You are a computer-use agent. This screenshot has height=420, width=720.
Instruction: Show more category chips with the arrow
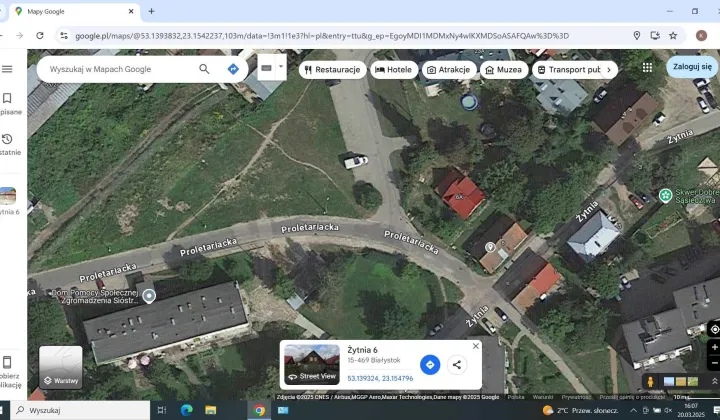[609, 70]
